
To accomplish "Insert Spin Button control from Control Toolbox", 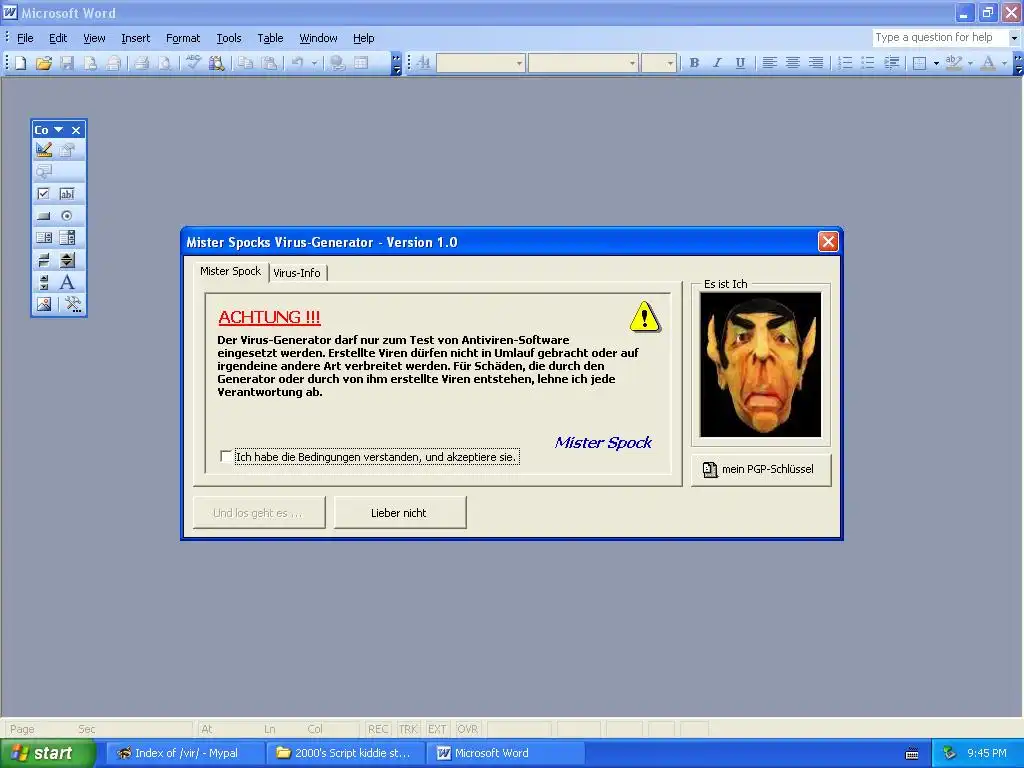I will tap(67, 260).
